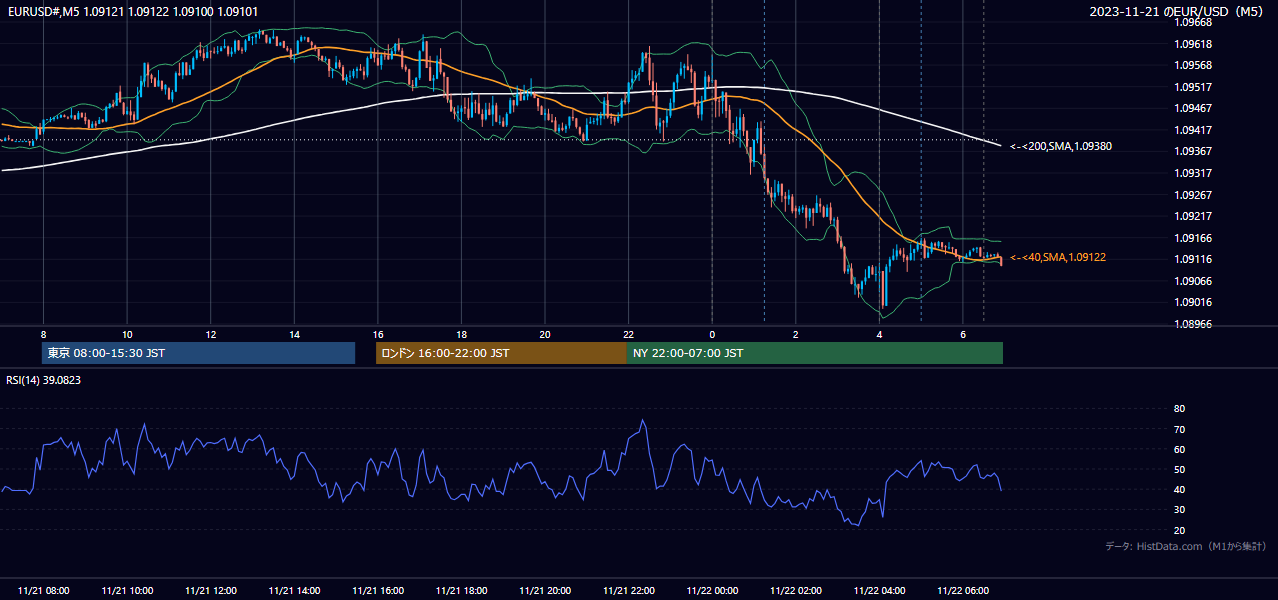Click hour tick 10 under price chart
The image size is (1278, 600).
click(x=127, y=334)
